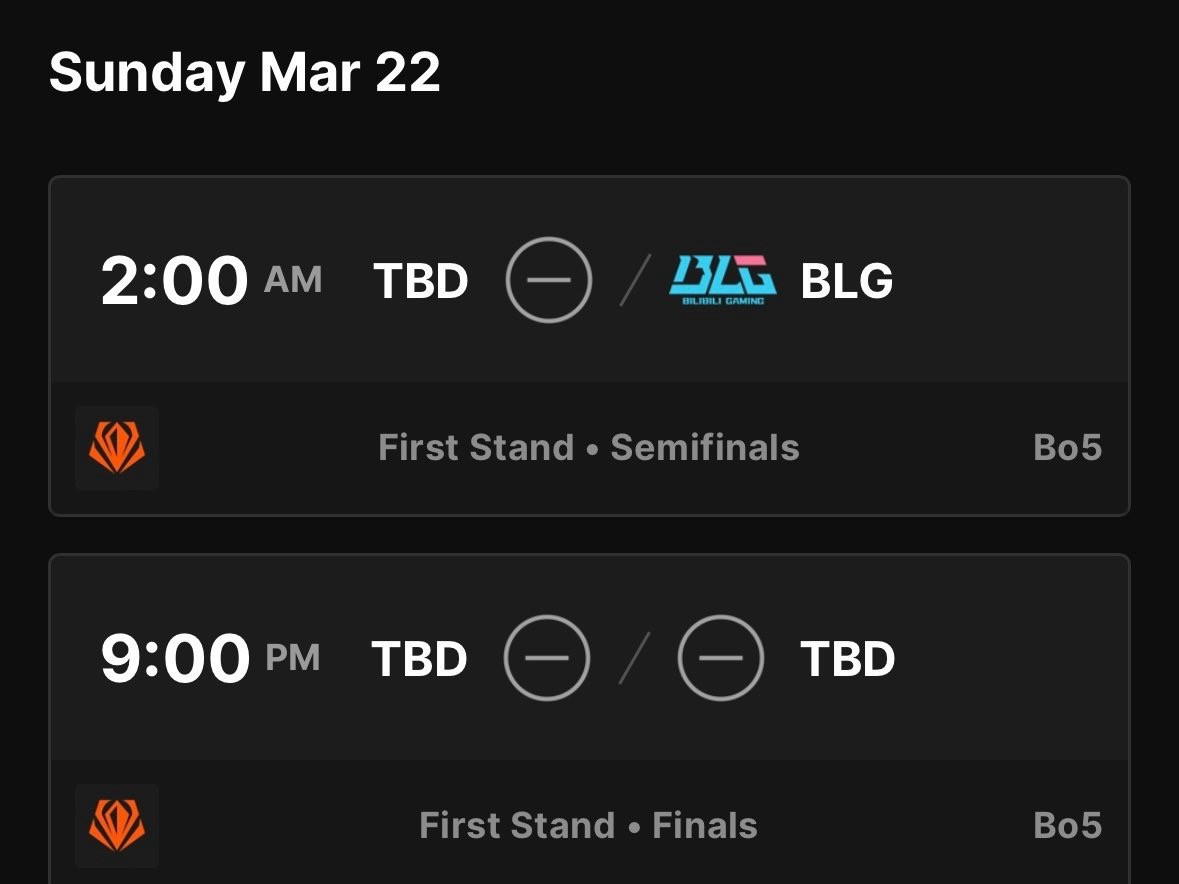Click the slash divider in the Finals matchup
The width and height of the screenshot is (1179, 884).
[x=634, y=658]
